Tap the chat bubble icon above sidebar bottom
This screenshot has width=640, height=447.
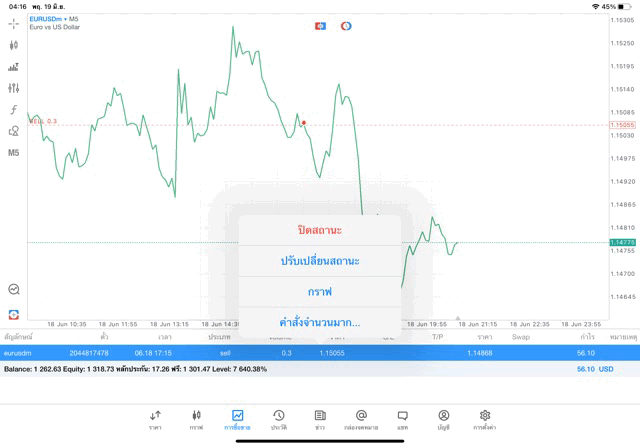(x=13, y=289)
